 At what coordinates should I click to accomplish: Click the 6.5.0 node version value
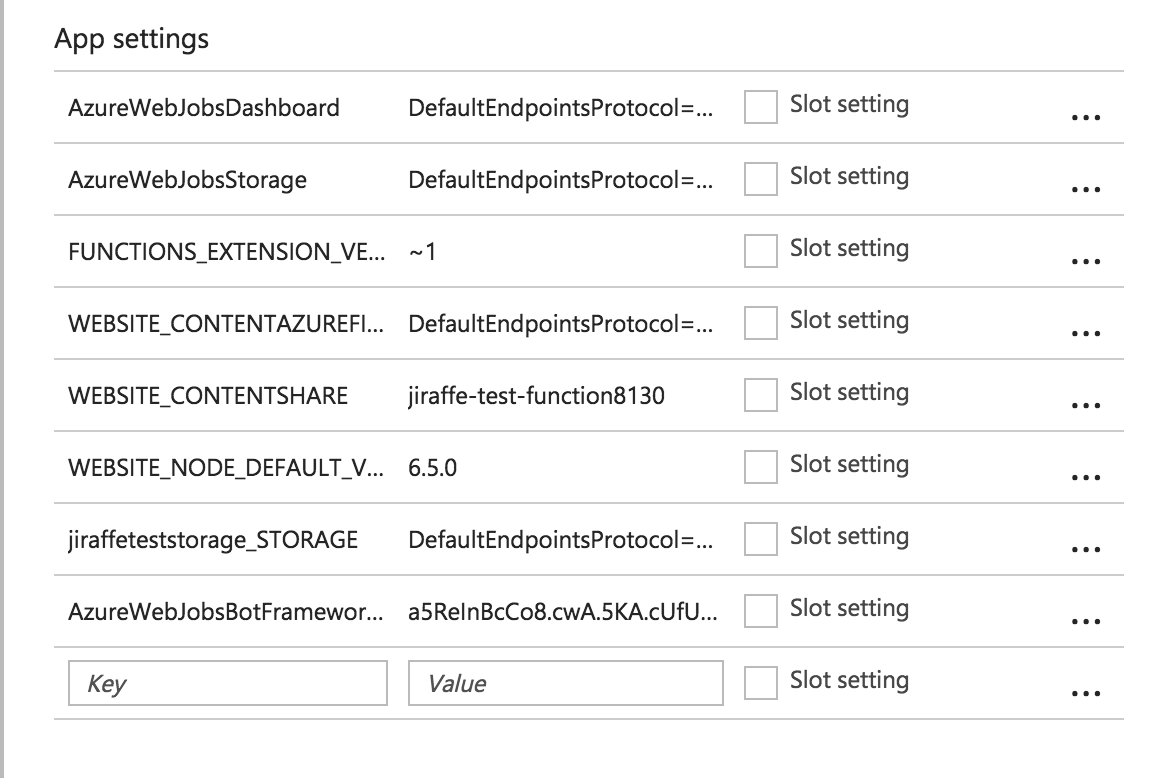click(x=432, y=468)
